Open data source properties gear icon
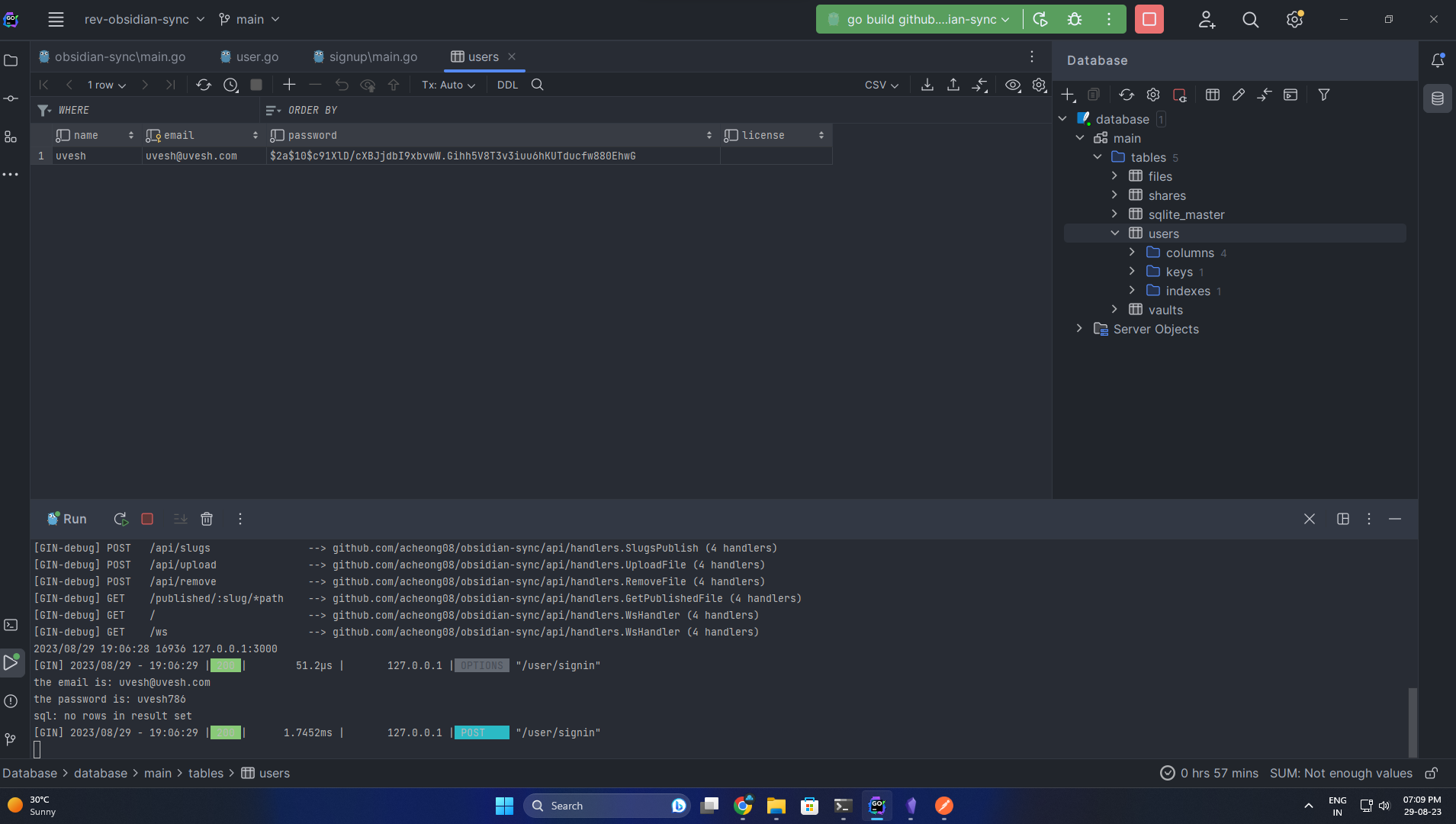The width and height of the screenshot is (1456, 824). pyautogui.click(x=1152, y=95)
